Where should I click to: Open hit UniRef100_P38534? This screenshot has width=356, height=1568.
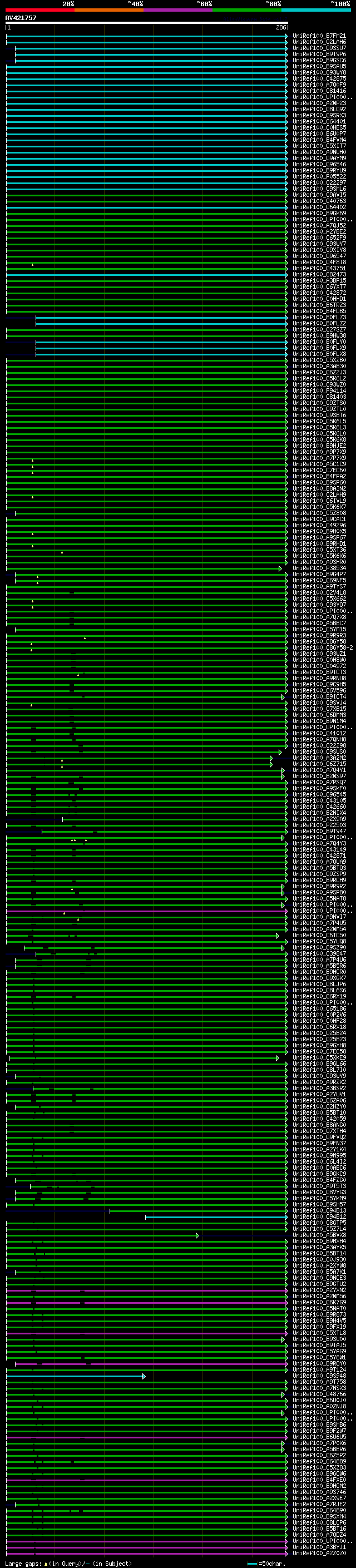coord(319,568)
